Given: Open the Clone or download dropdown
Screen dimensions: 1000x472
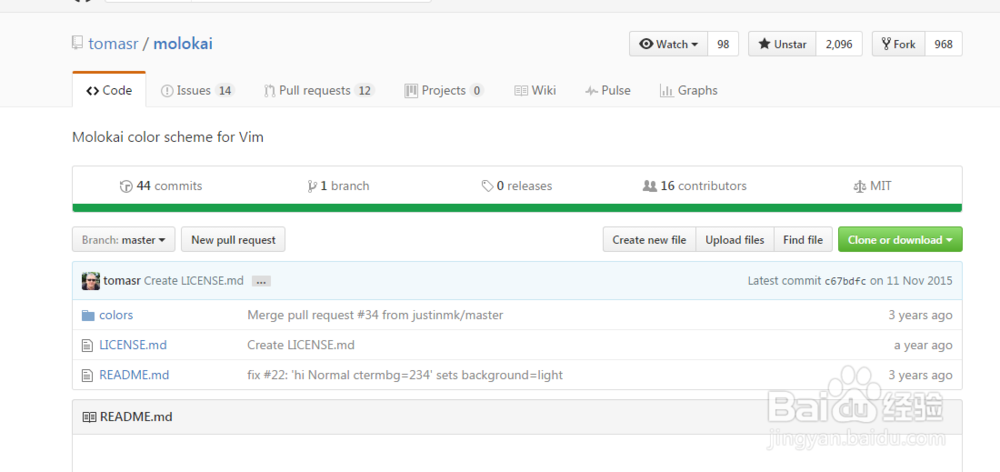Looking at the screenshot, I should coord(901,240).
